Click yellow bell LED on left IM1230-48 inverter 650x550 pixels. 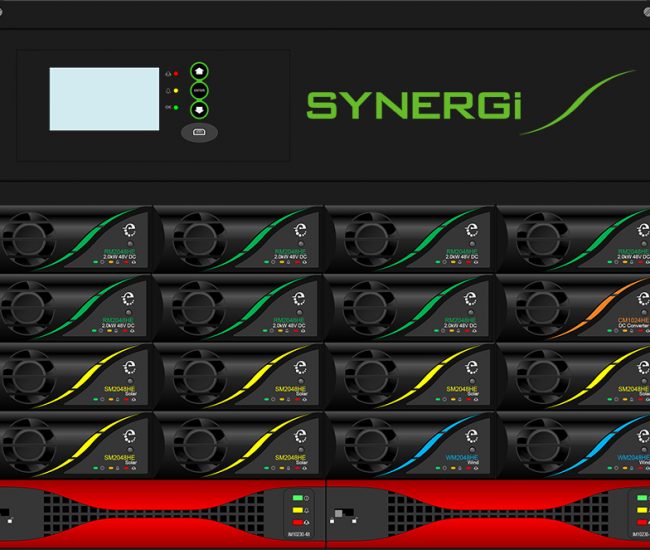tap(298, 510)
